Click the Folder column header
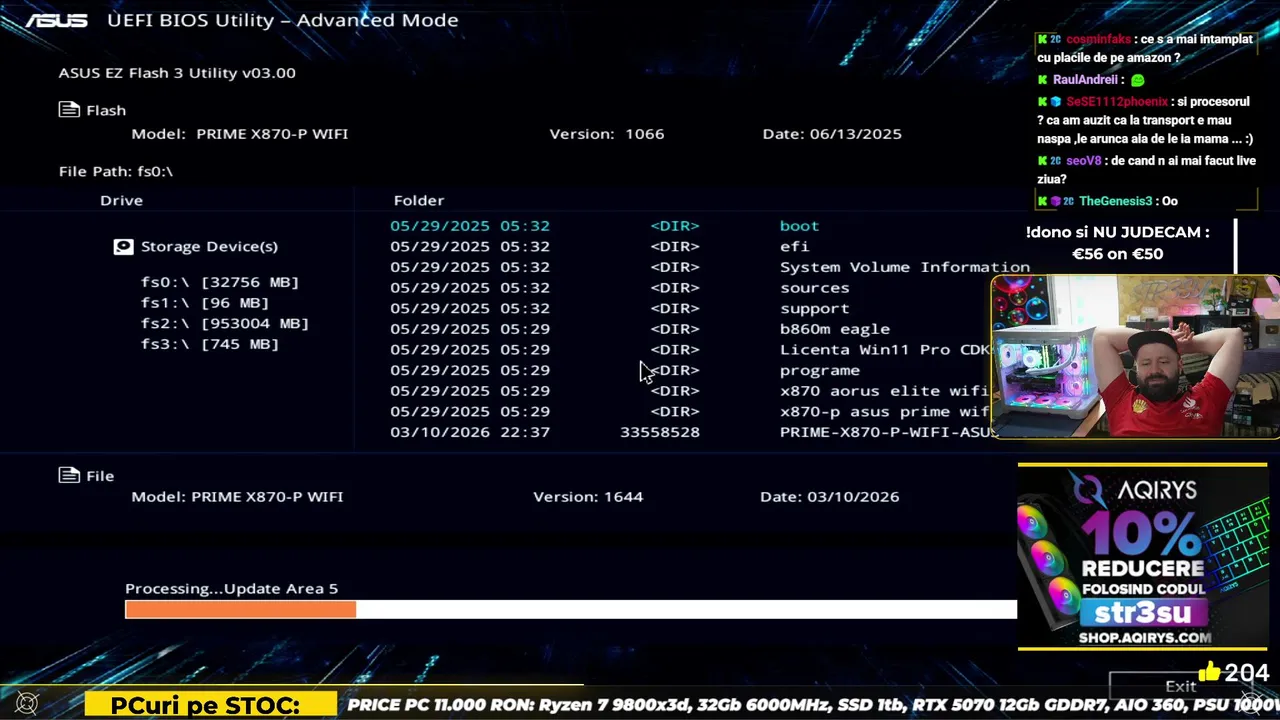 tap(419, 200)
